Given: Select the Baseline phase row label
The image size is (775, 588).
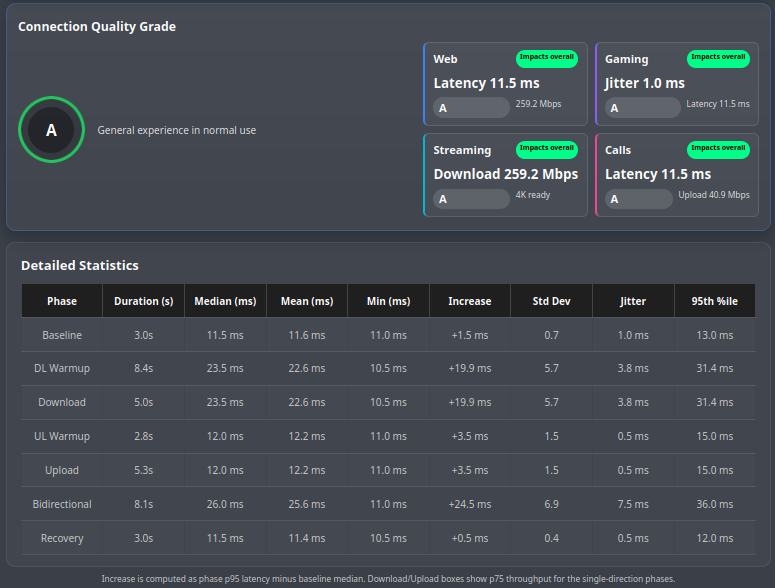Looking at the screenshot, I should click(x=62, y=335).
